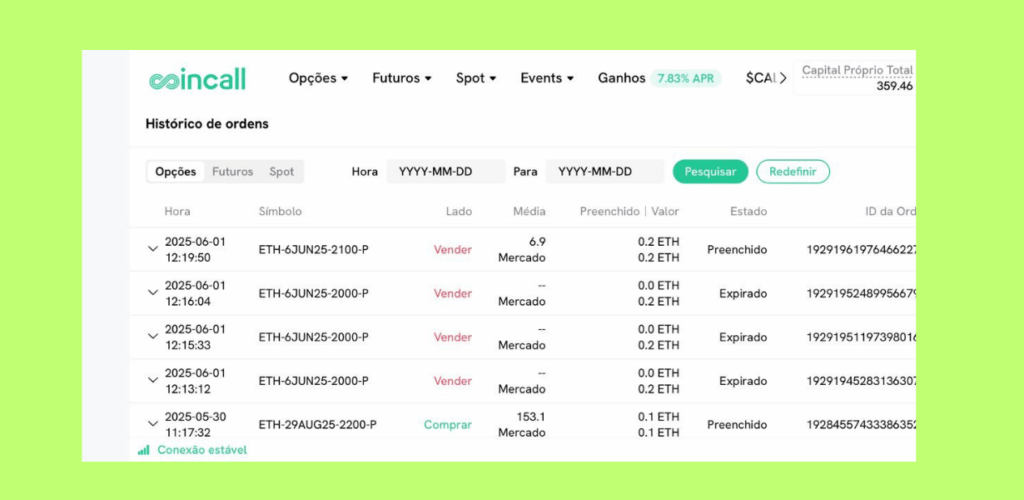This screenshot has height=500, width=1024.
Task: Click the Preenchido | Valor column header
Action: click(x=630, y=211)
